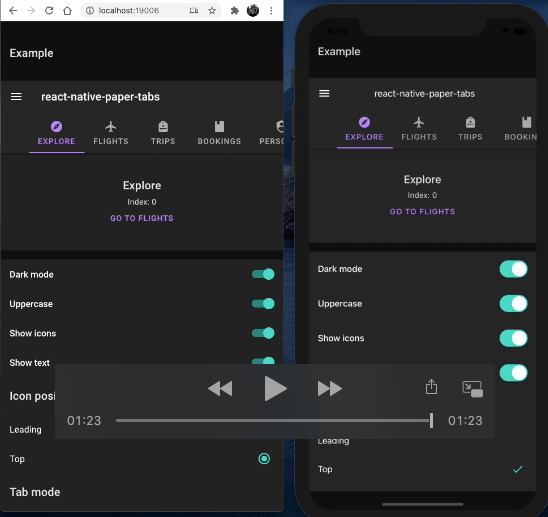Click the playhead at end of timeline
The height and width of the screenshot is (517, 548).
[x=432, y=421]
